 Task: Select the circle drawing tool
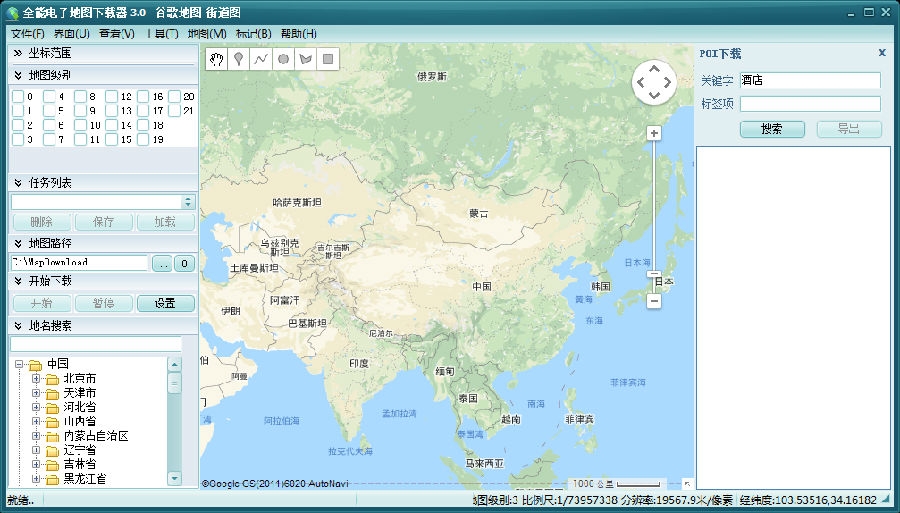tap(283, 59)
